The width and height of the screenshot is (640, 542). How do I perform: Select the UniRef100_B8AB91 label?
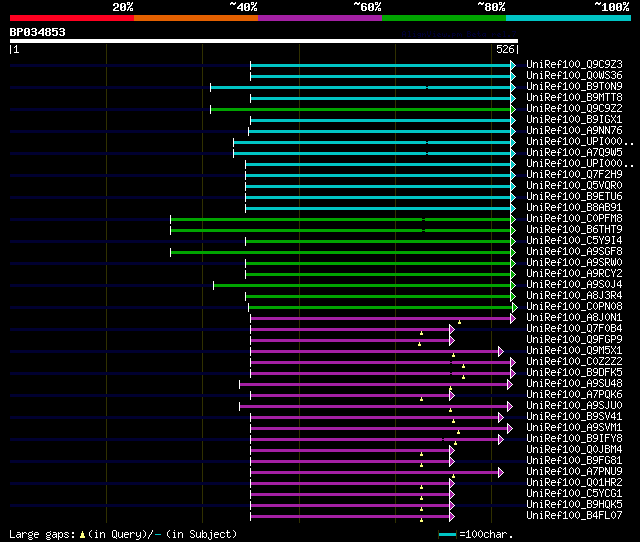pyautogui.click(x=574, y=208)
